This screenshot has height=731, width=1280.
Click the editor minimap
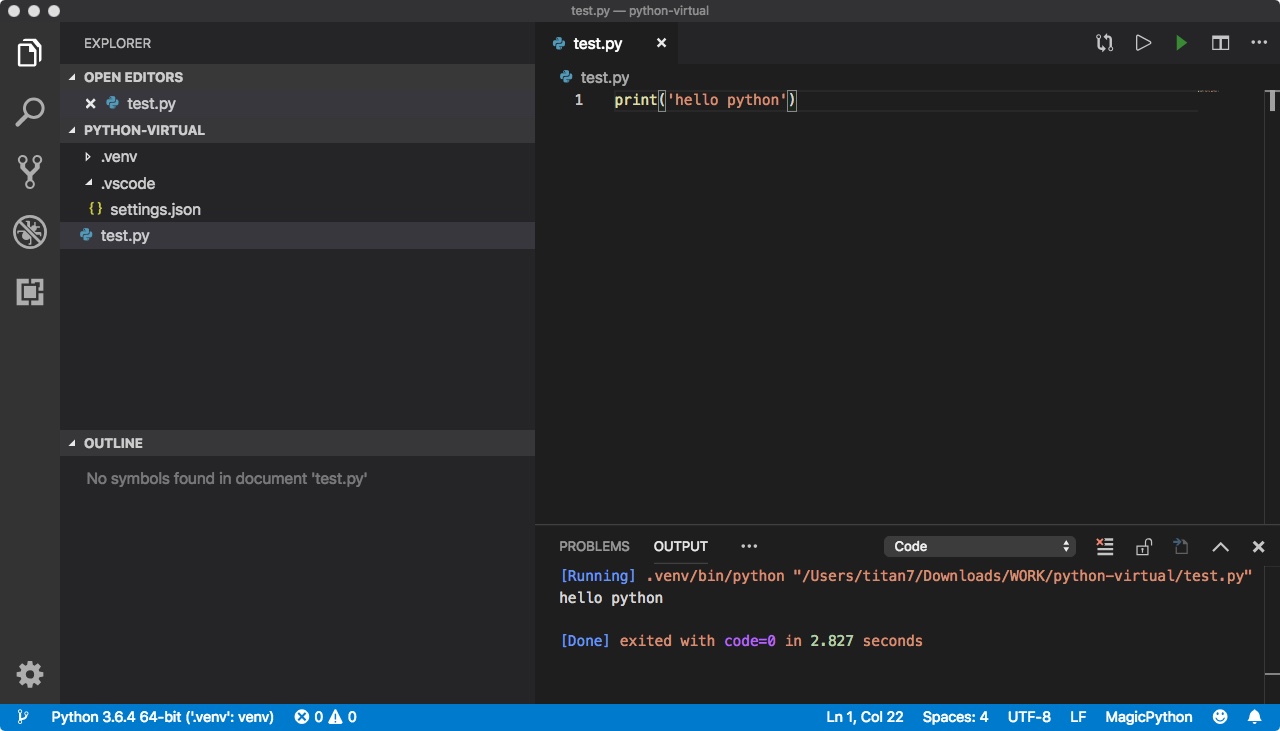(1208, 92)
